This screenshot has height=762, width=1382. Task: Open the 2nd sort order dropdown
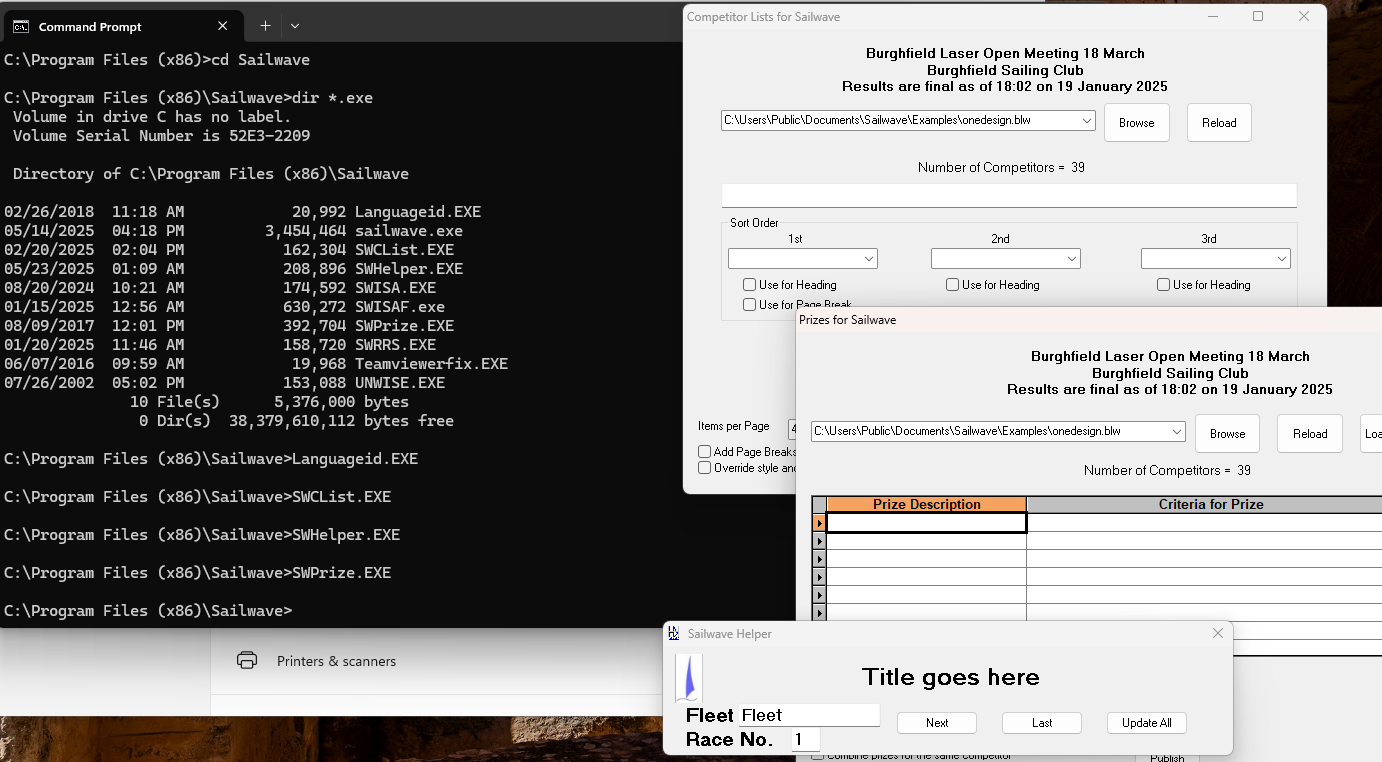1071,259
